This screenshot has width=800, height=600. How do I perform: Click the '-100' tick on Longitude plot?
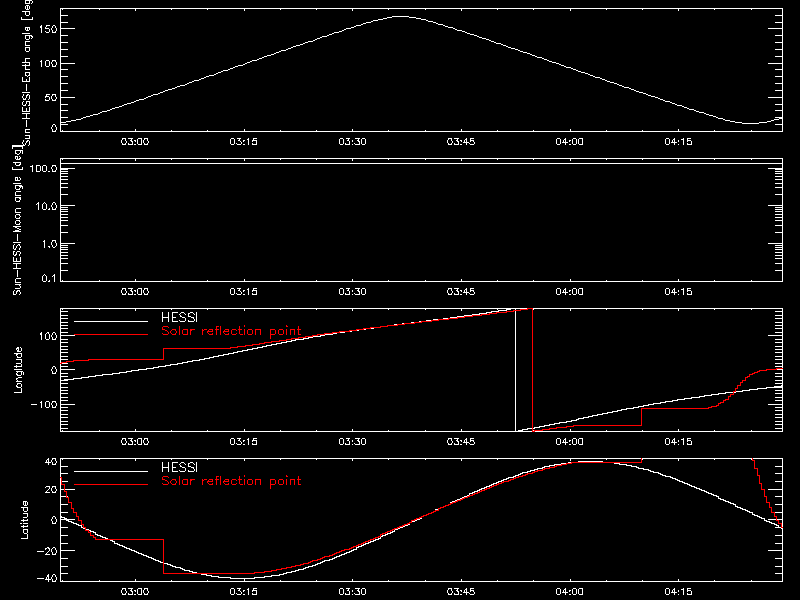click(44, 404)
